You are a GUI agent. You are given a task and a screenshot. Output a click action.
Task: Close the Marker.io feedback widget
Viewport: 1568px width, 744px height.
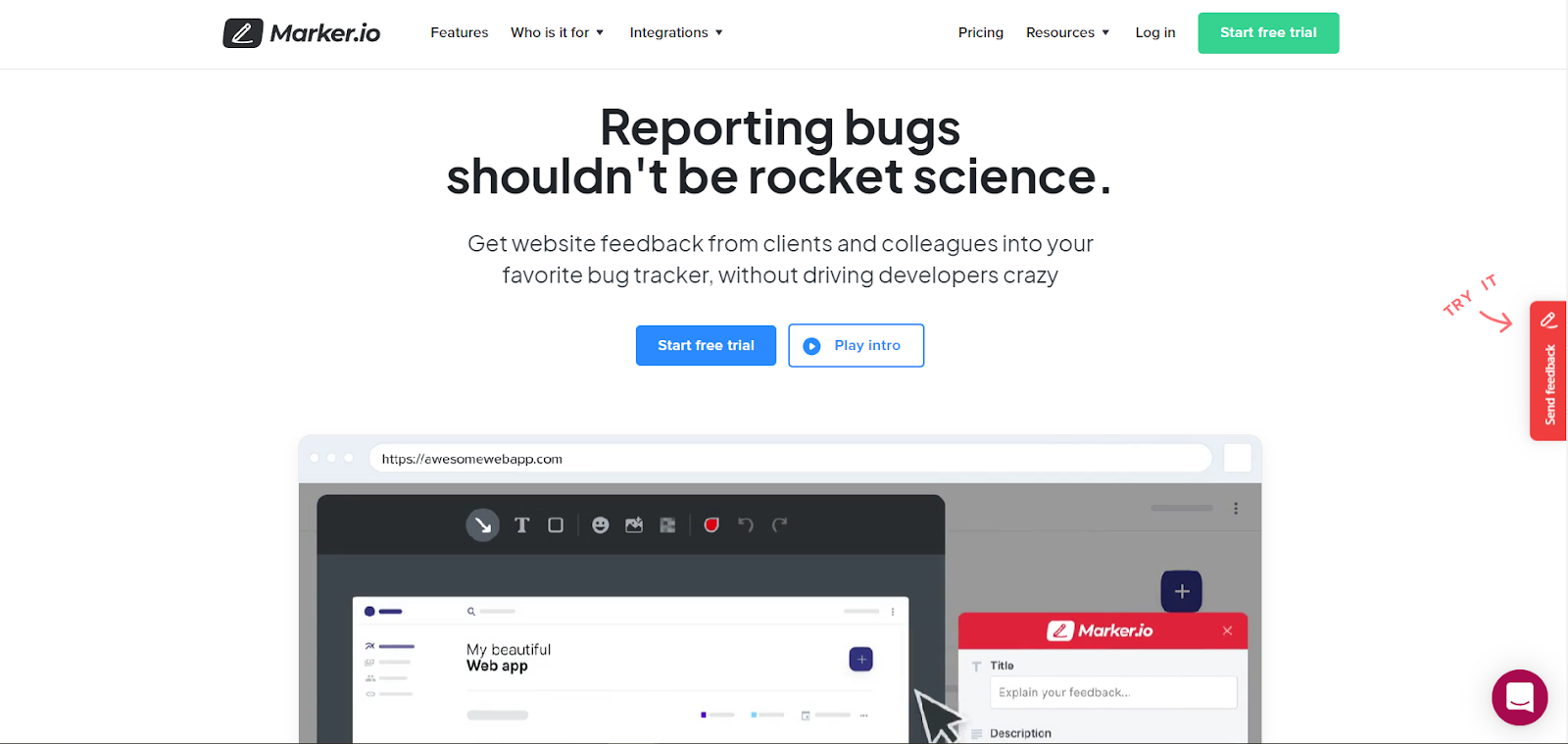pos(1227,630)
